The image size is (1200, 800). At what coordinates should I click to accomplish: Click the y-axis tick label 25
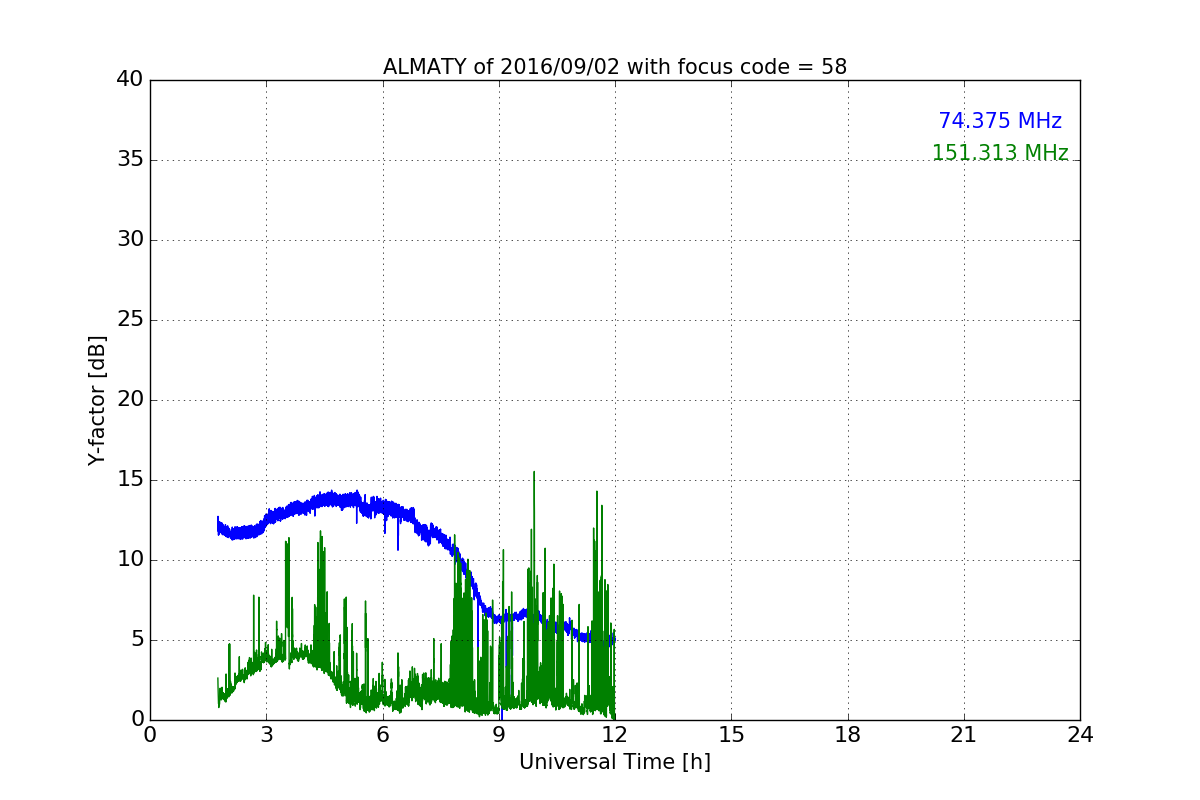click(x=129, y=320)
